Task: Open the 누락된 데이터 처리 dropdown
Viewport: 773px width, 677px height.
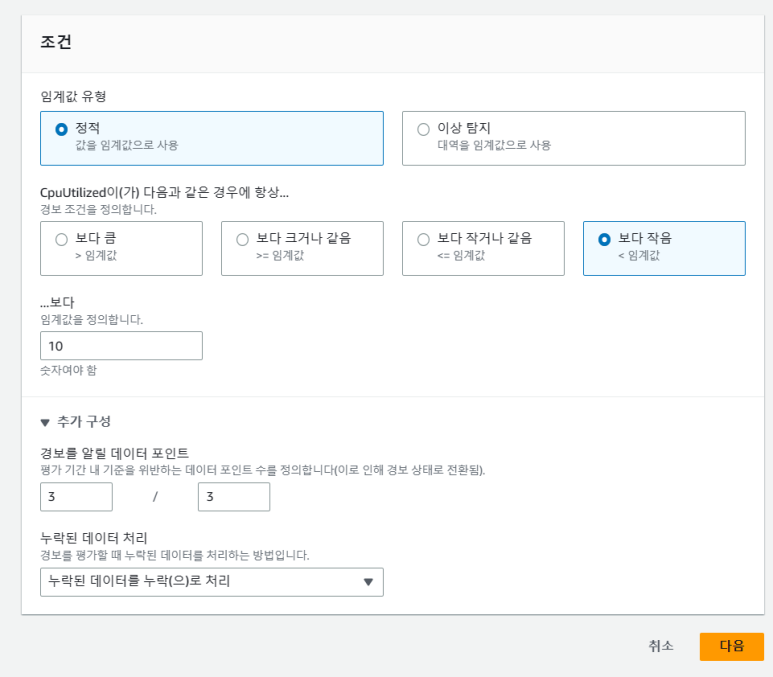Action: click(x=212, y=582)
